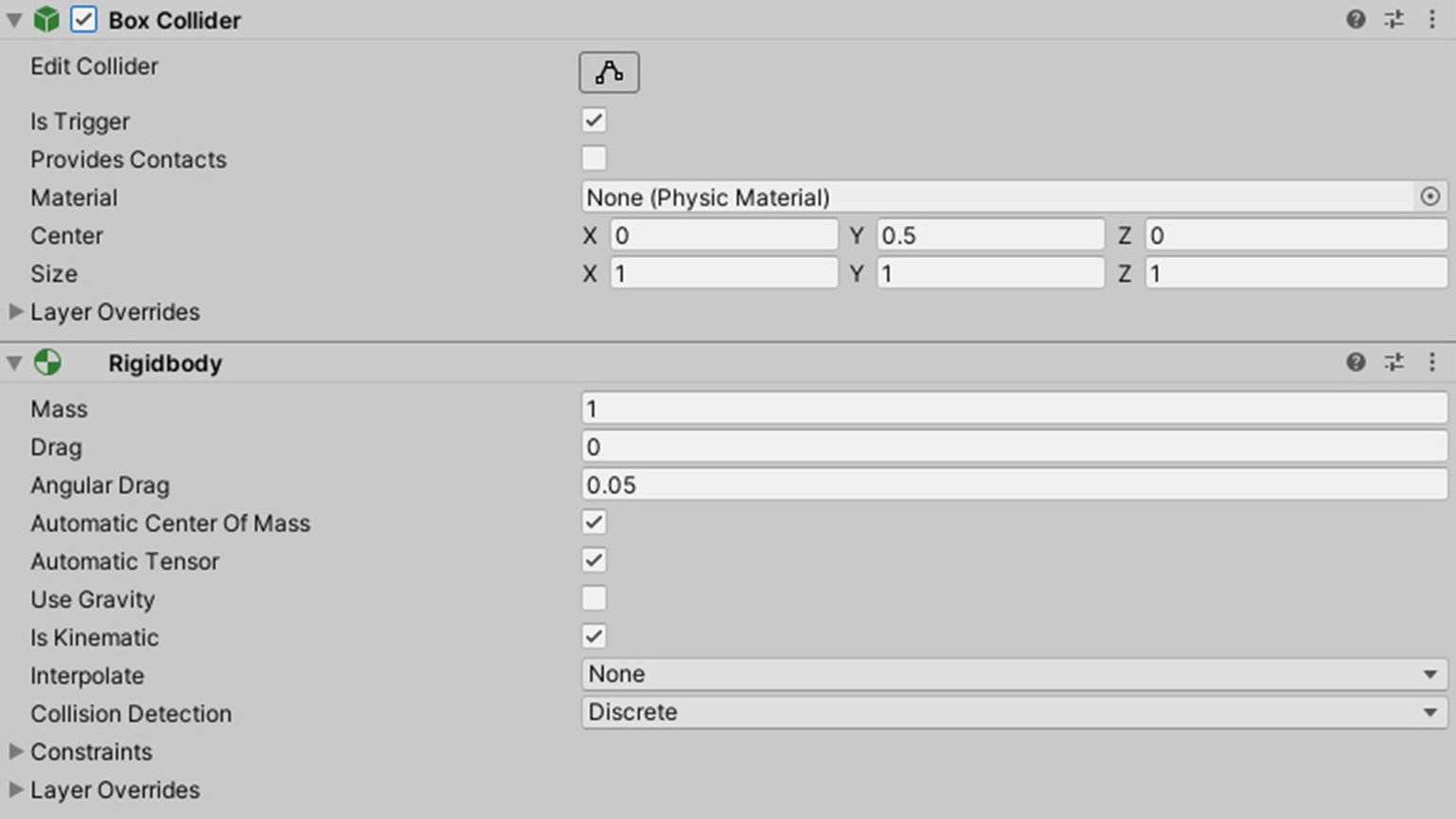Open Rigidbody three-dot options menu

(x=1431, y=362)
